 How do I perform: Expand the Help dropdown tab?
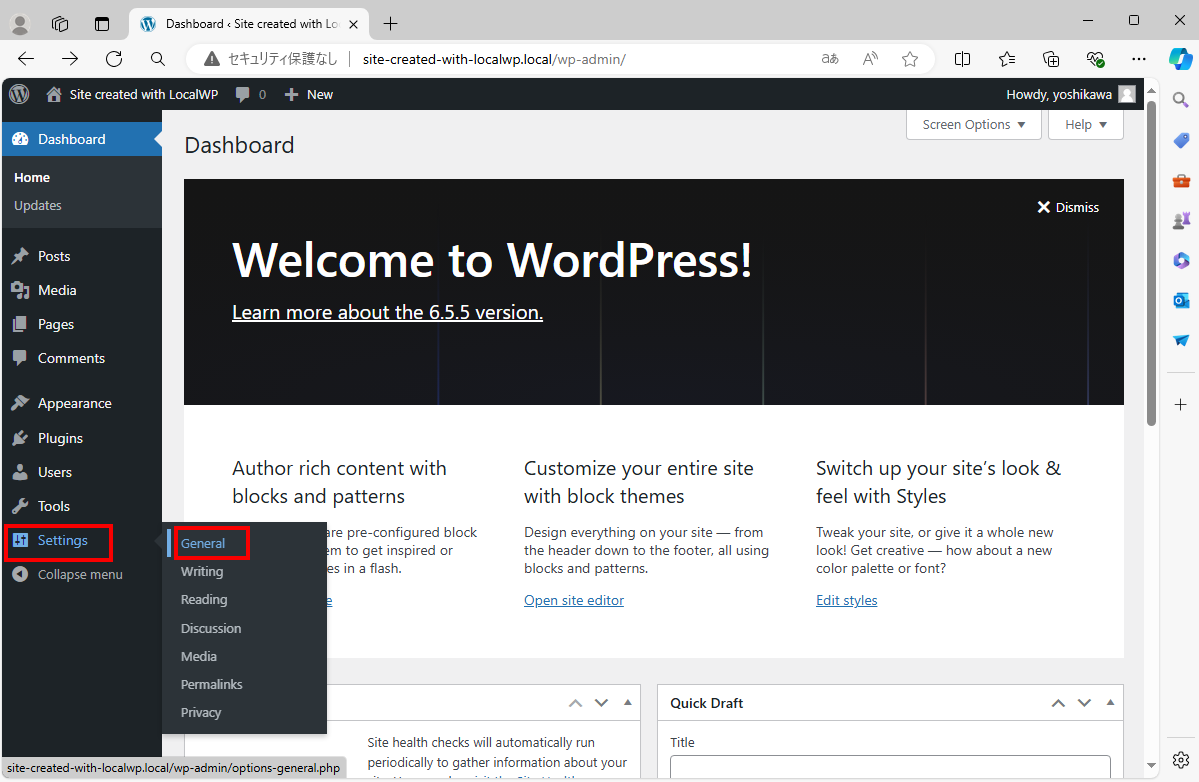(1085, 125)
